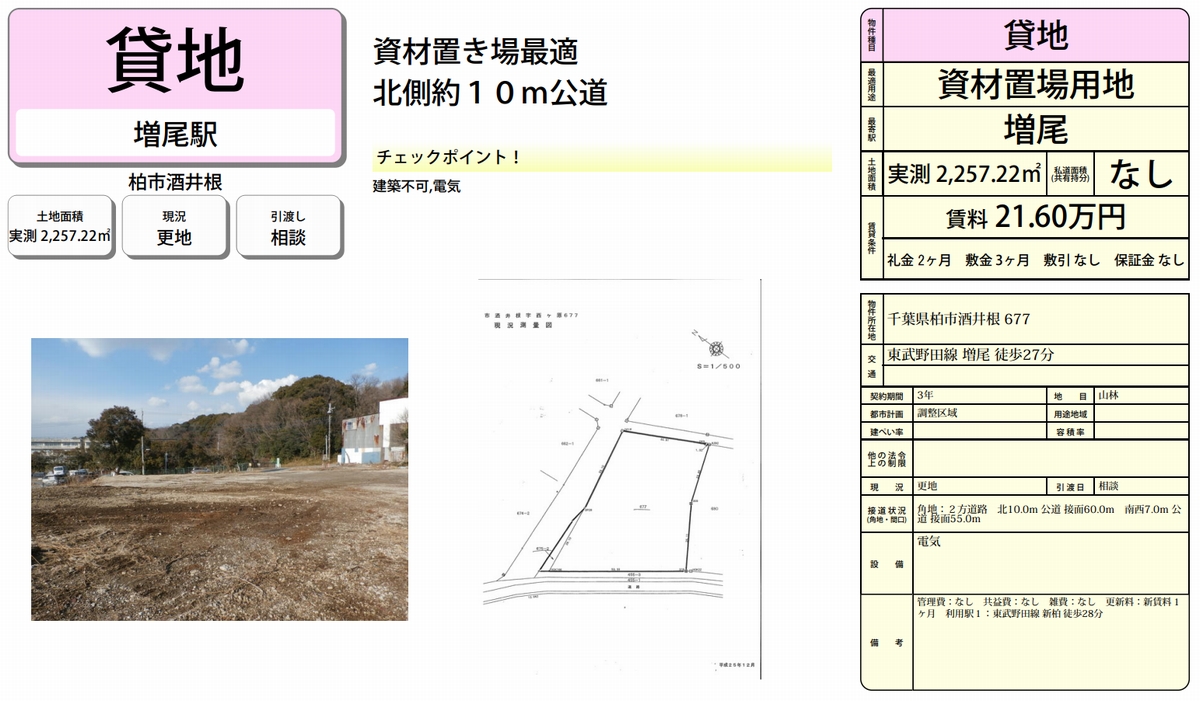Select the 増尾駅 station label
1200x701 pixels.
[x=175, y=133]
